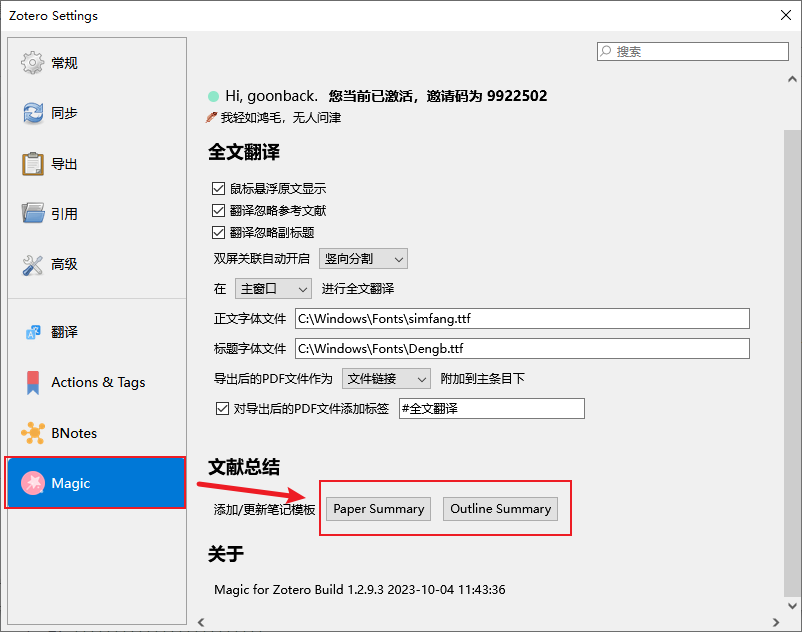Click the BNotes orange node icon

(x=33, y=433)
